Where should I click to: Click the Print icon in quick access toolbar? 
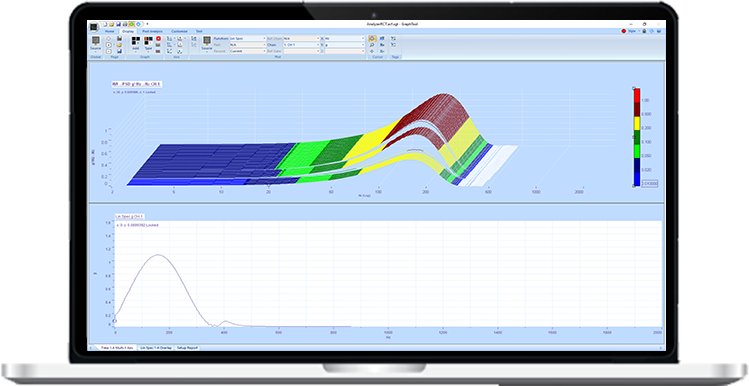click(x=125, y=24)
